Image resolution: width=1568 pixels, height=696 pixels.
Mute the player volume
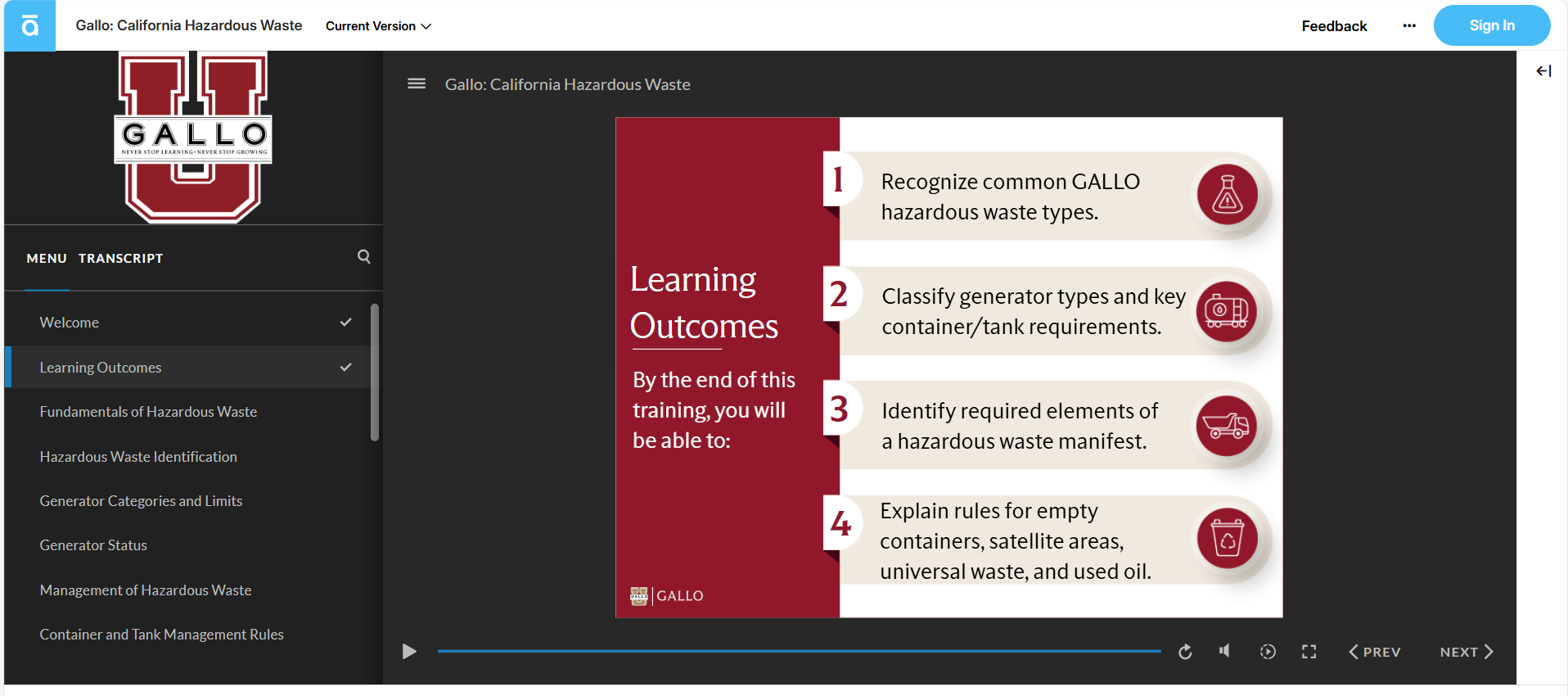coord(1225,651)
